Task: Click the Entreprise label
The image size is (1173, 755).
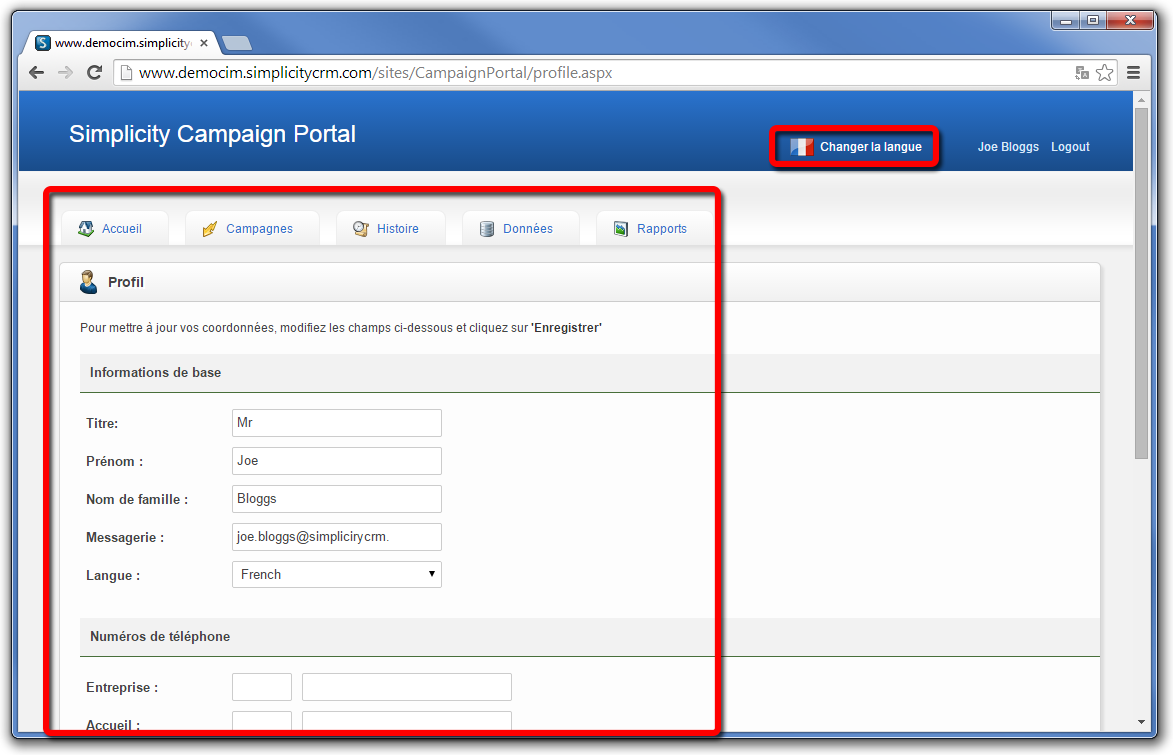Action: tap(122, 688)
